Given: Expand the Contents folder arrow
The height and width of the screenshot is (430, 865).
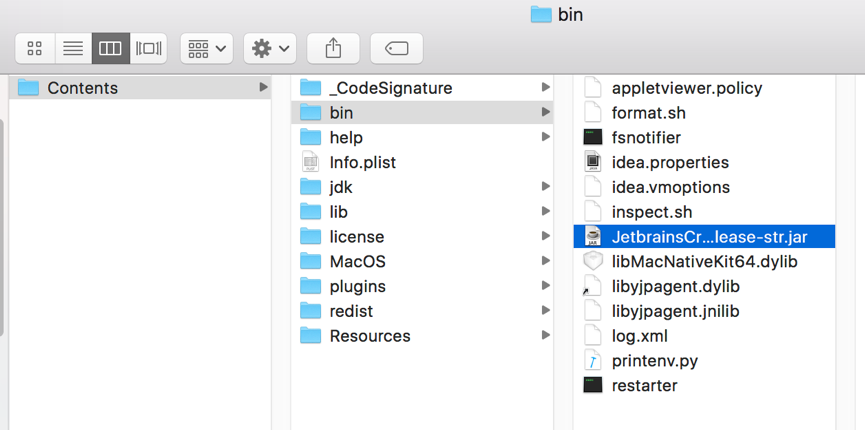Looking at the screenshot, I should coord(263,87).
